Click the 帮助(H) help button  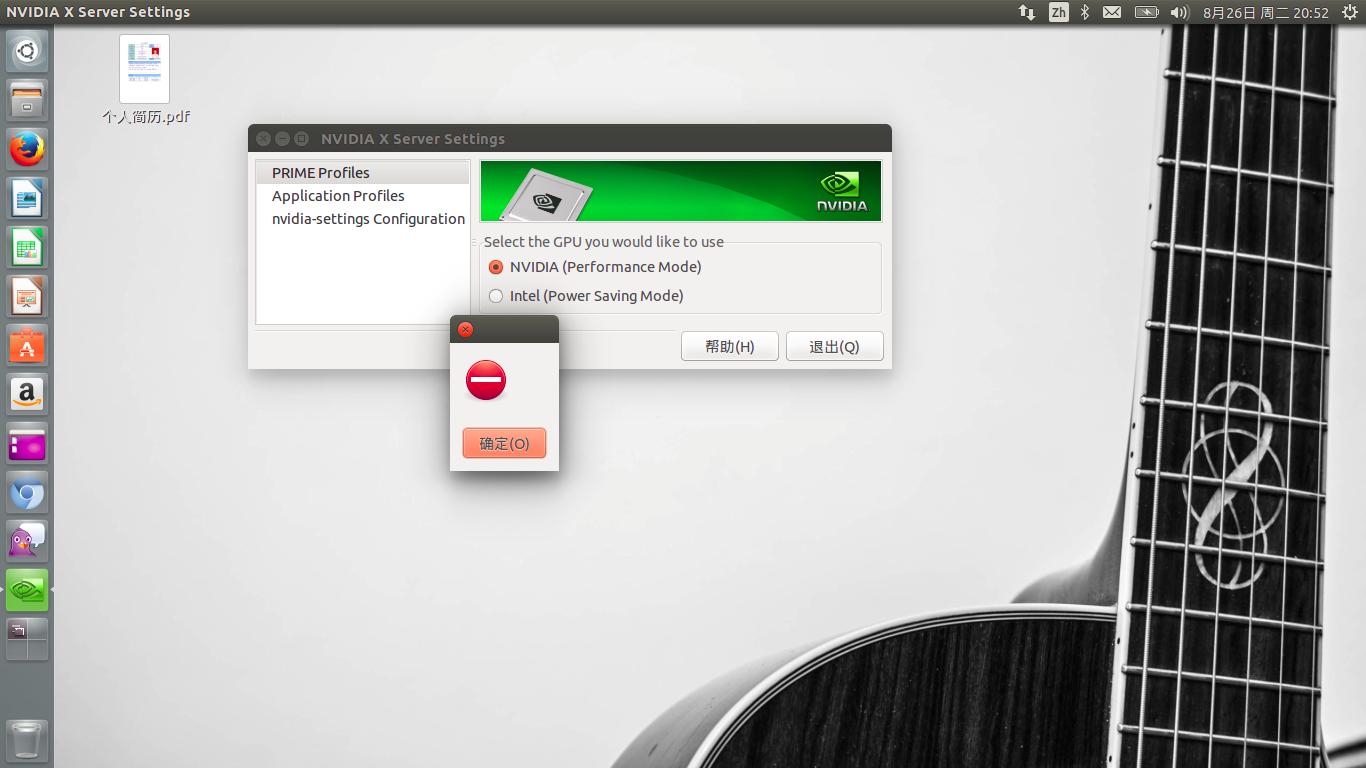click(730, 346)
